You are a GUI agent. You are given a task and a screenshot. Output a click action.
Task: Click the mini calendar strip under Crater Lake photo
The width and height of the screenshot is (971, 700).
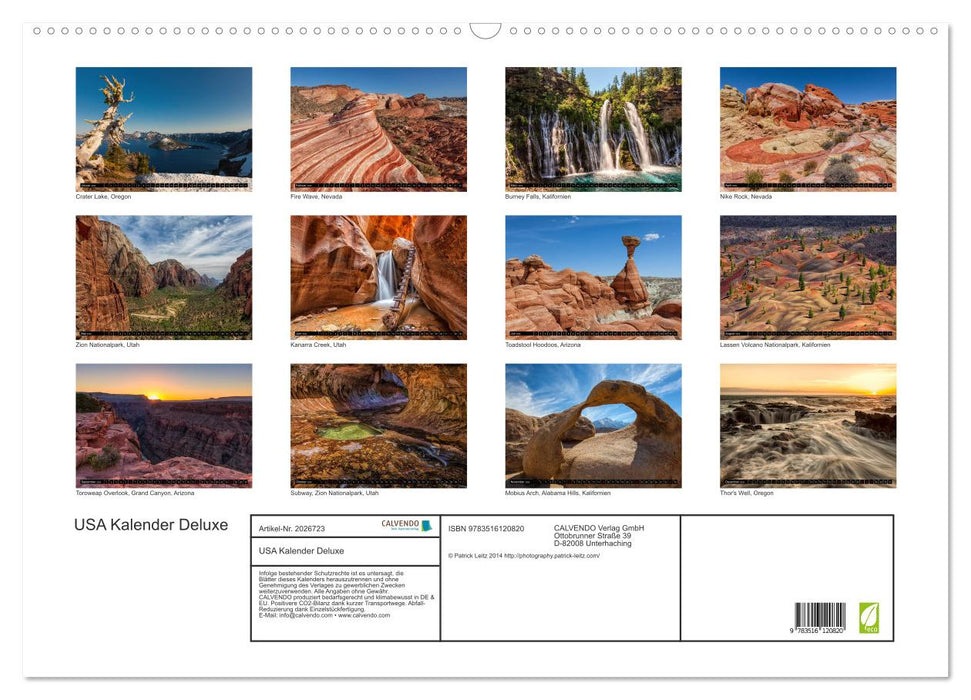[x=164, y=186]
